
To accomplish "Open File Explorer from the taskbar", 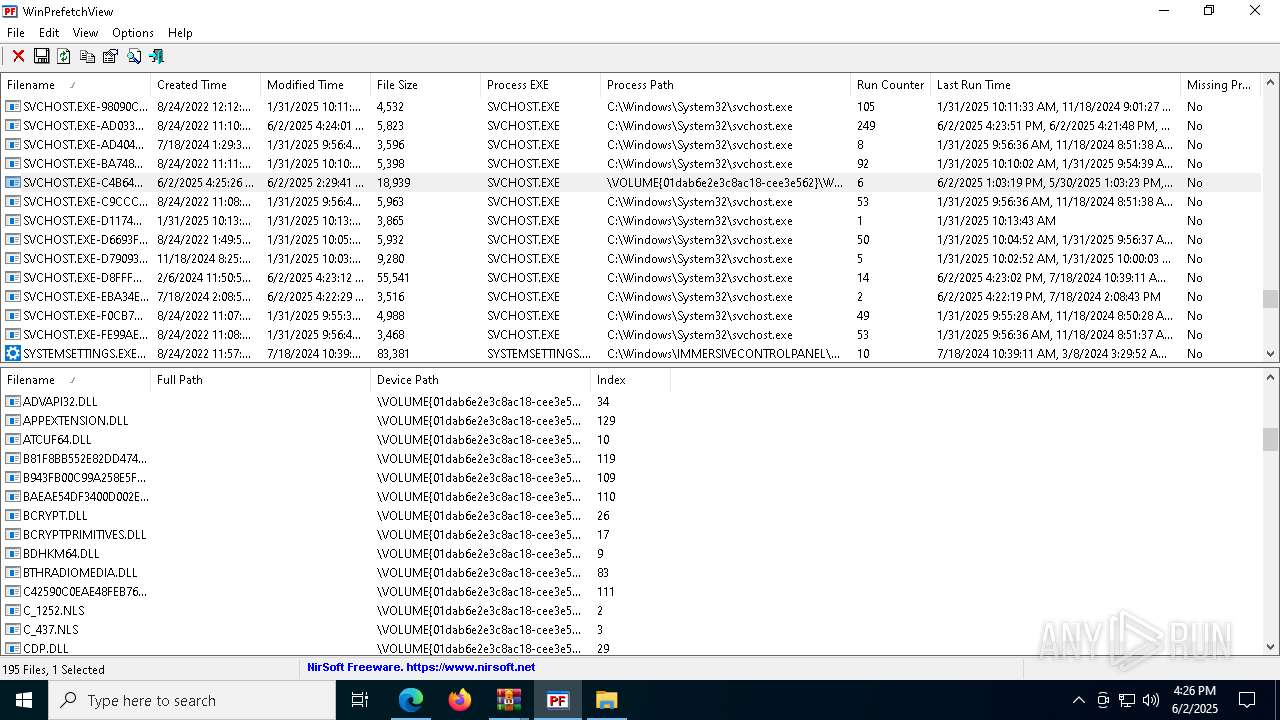I will (607, 700).
